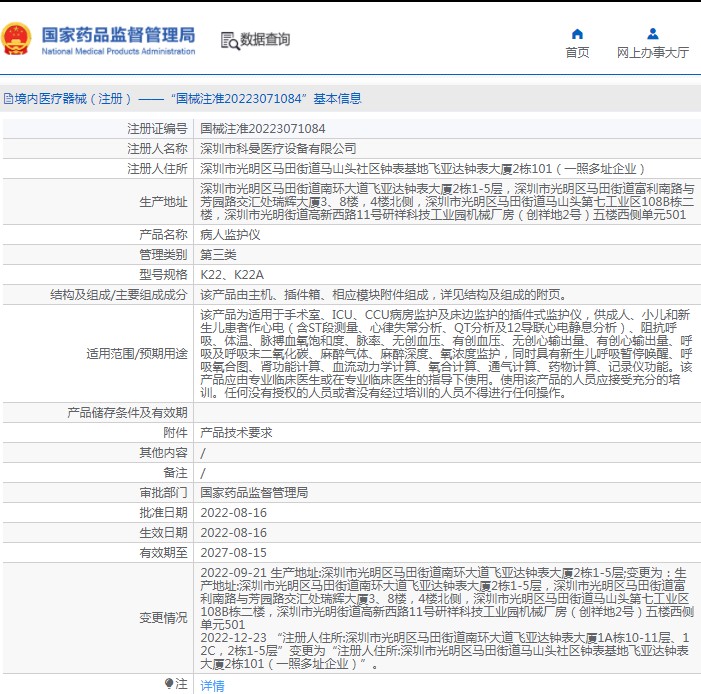701x694 pixels.
Task: Click registration number value 国械注准20223071084
Action: 262,128
